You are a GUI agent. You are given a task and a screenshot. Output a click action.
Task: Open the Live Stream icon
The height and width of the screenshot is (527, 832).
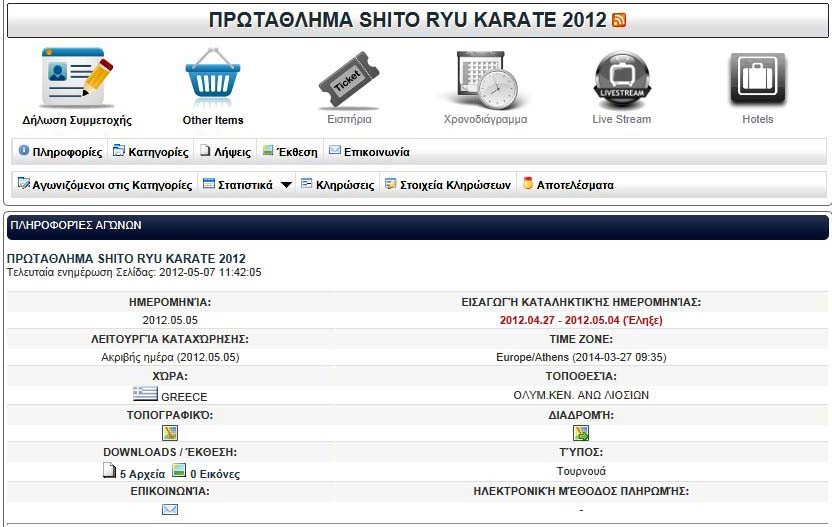pyautogui.click(x=621, y=79)
